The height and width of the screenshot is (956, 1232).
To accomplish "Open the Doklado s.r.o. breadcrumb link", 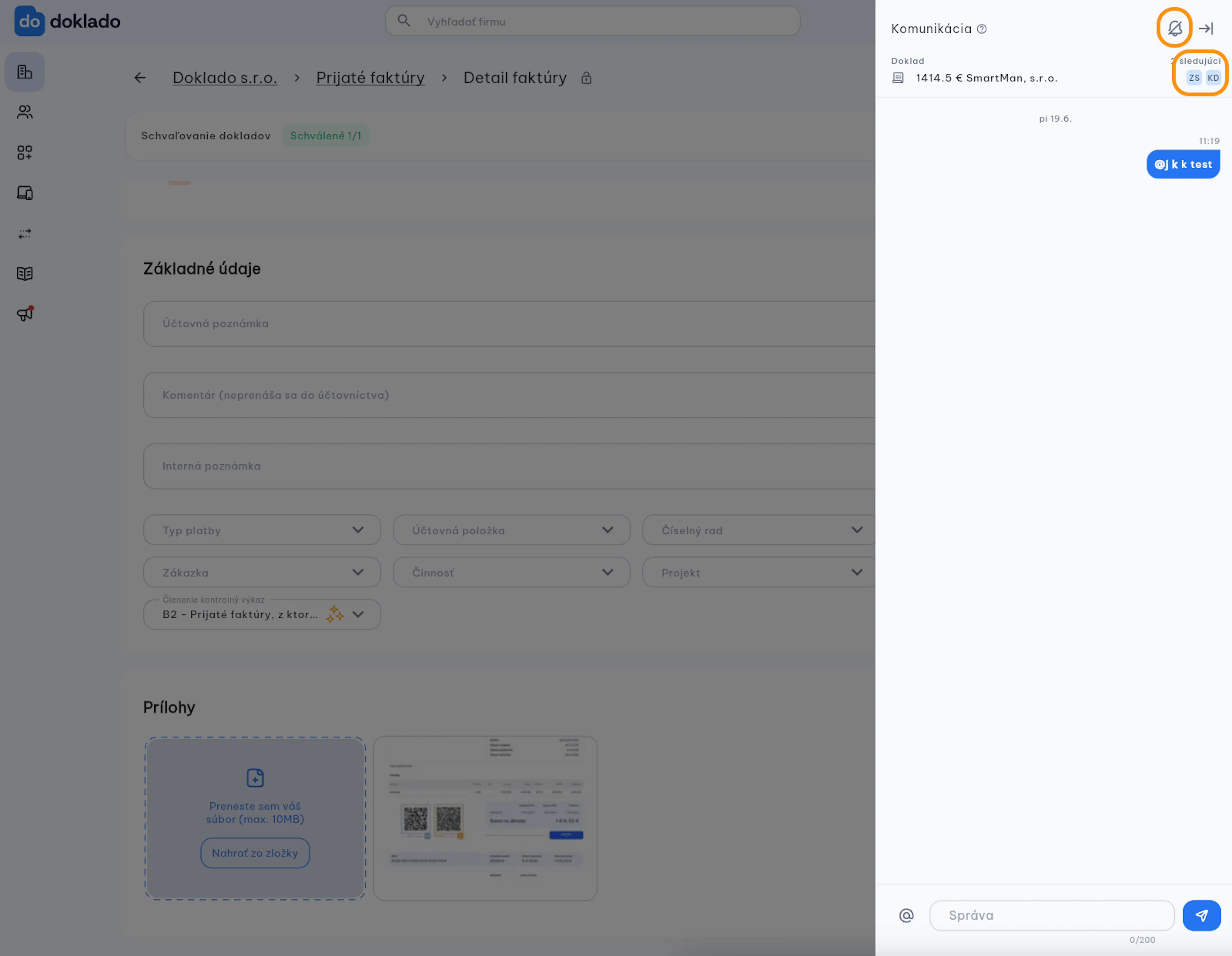I will pyautogui.click(x=225, y=78).
